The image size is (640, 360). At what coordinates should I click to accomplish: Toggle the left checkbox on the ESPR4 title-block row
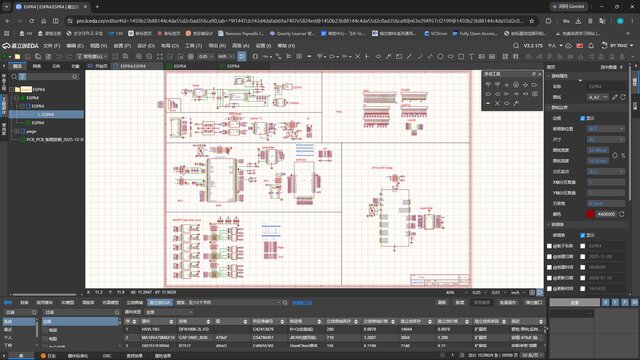click(549, 246)
